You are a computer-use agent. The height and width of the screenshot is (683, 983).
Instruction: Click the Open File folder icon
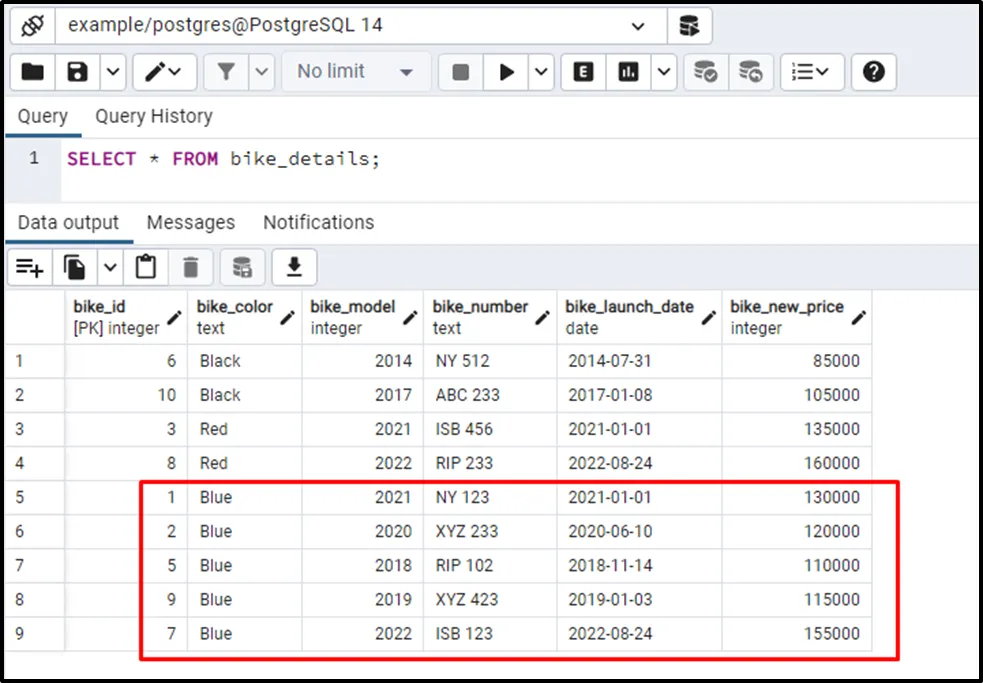pyautogui.click(x=32, y=72)
